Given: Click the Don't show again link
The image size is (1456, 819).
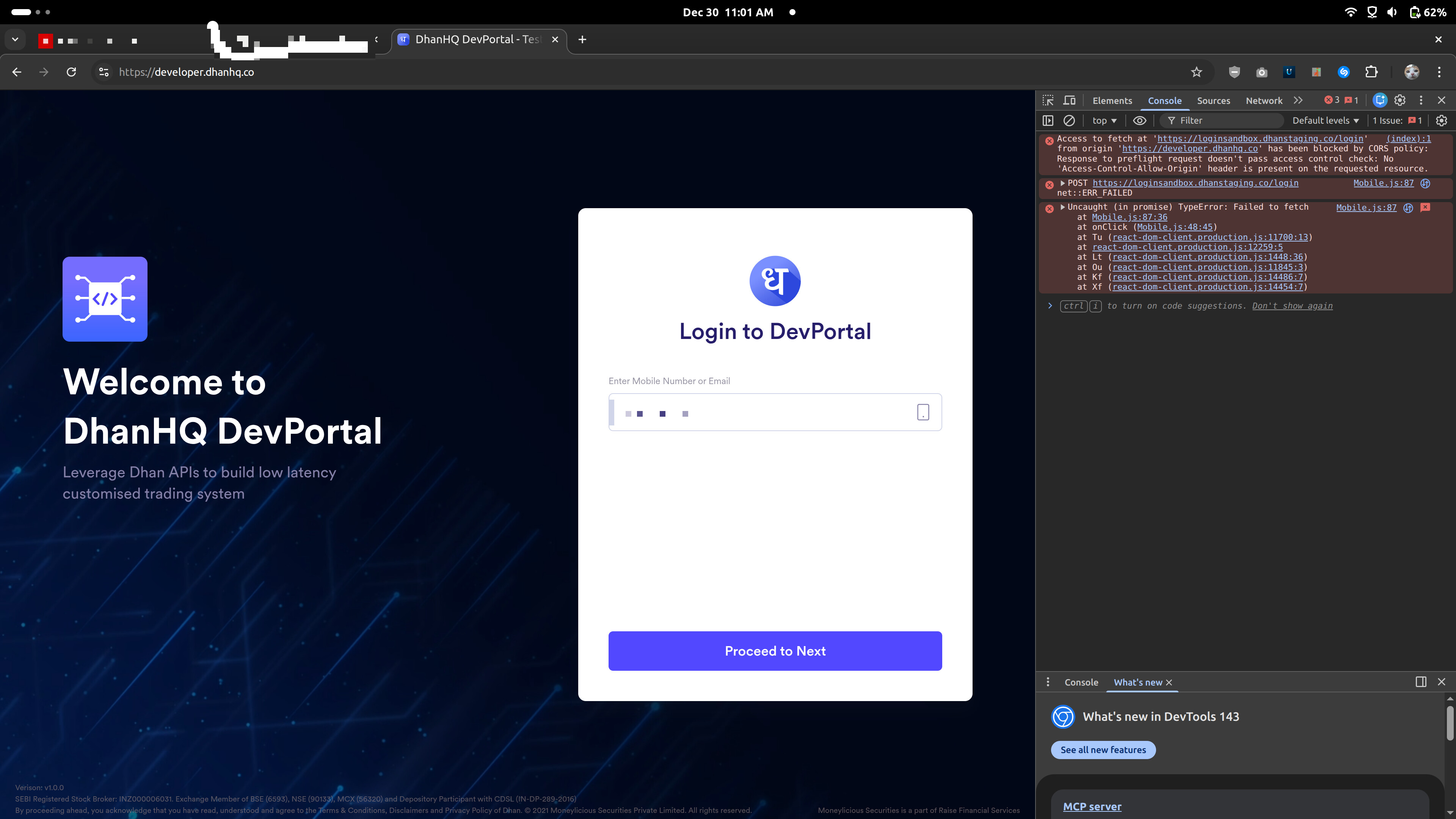Looking at the screenshot, I should coord(1292,306).
